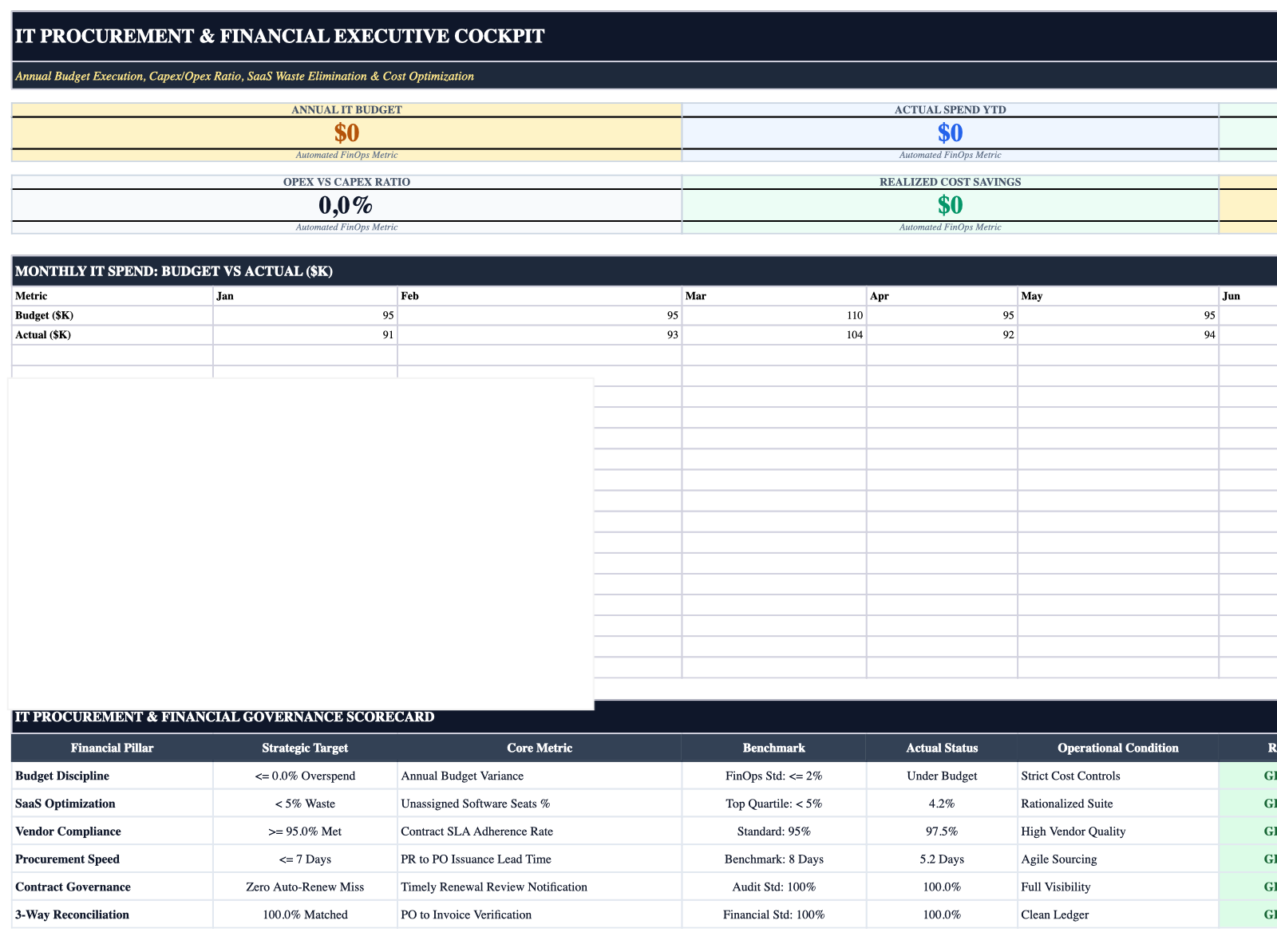Click the 'Actual Status' column header
This screenshot has width=1277, height=952.
pyautogui.click(x=942, y=749)
